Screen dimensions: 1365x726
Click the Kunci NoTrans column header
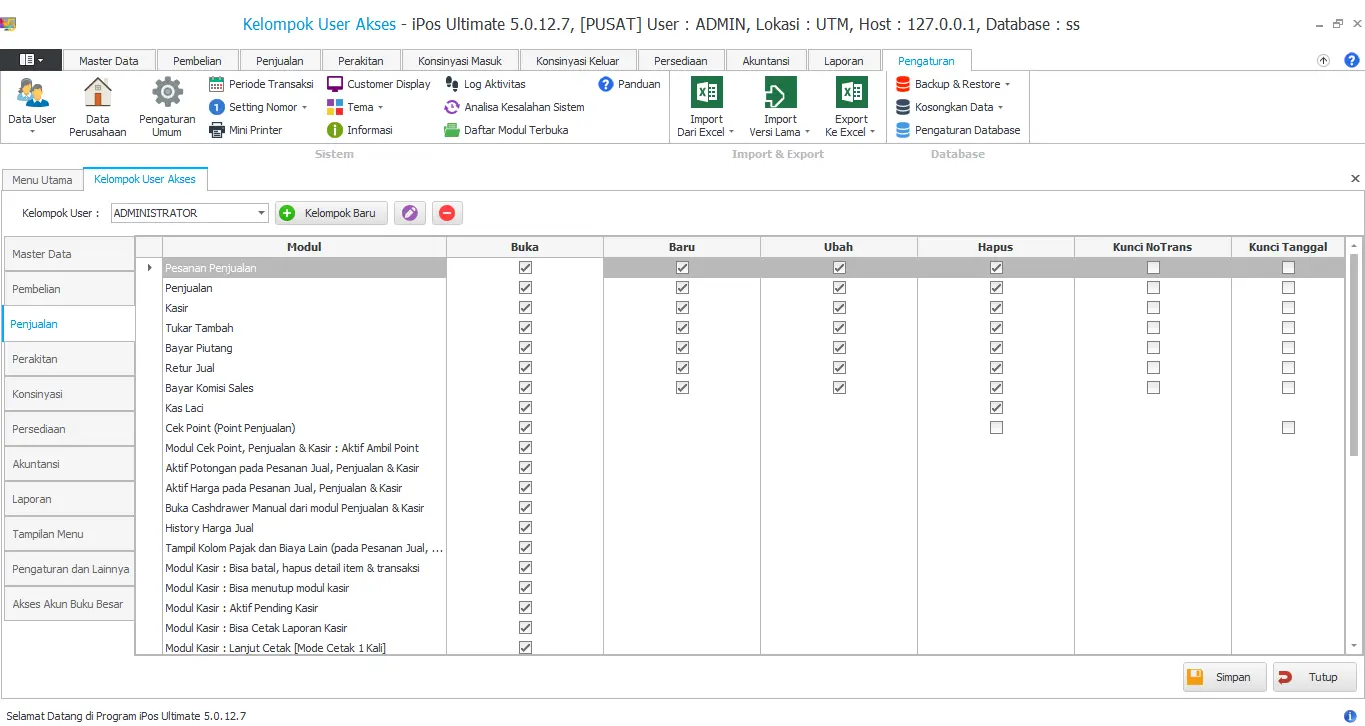tap(1152, 247)
